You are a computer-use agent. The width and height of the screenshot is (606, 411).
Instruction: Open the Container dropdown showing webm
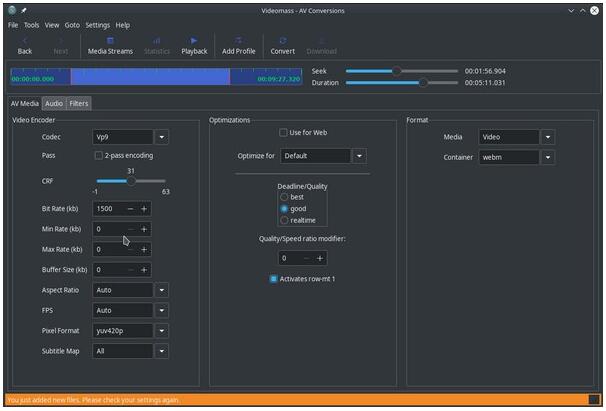click(517, 157)
